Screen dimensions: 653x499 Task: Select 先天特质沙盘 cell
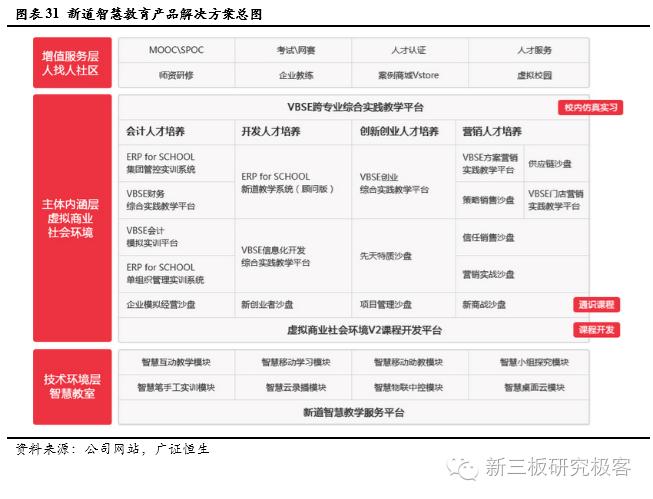pyautogui.click(x=403, y=256)
